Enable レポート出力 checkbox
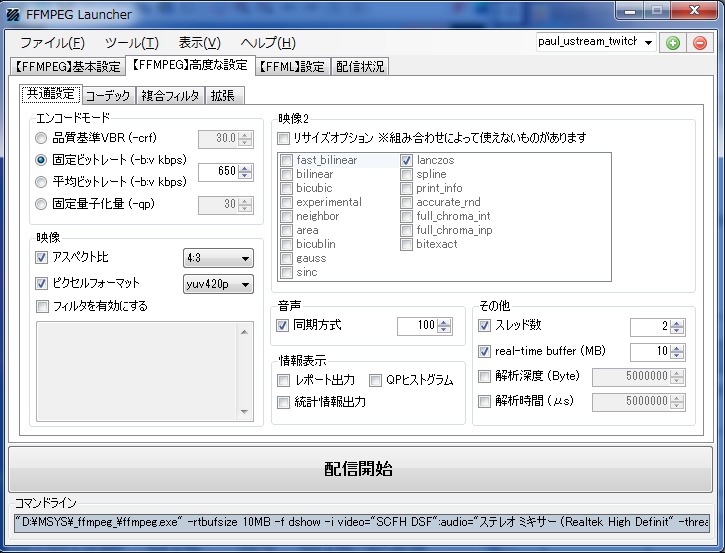The height and width of the screenshot is (553, 725). coord(283,381)
